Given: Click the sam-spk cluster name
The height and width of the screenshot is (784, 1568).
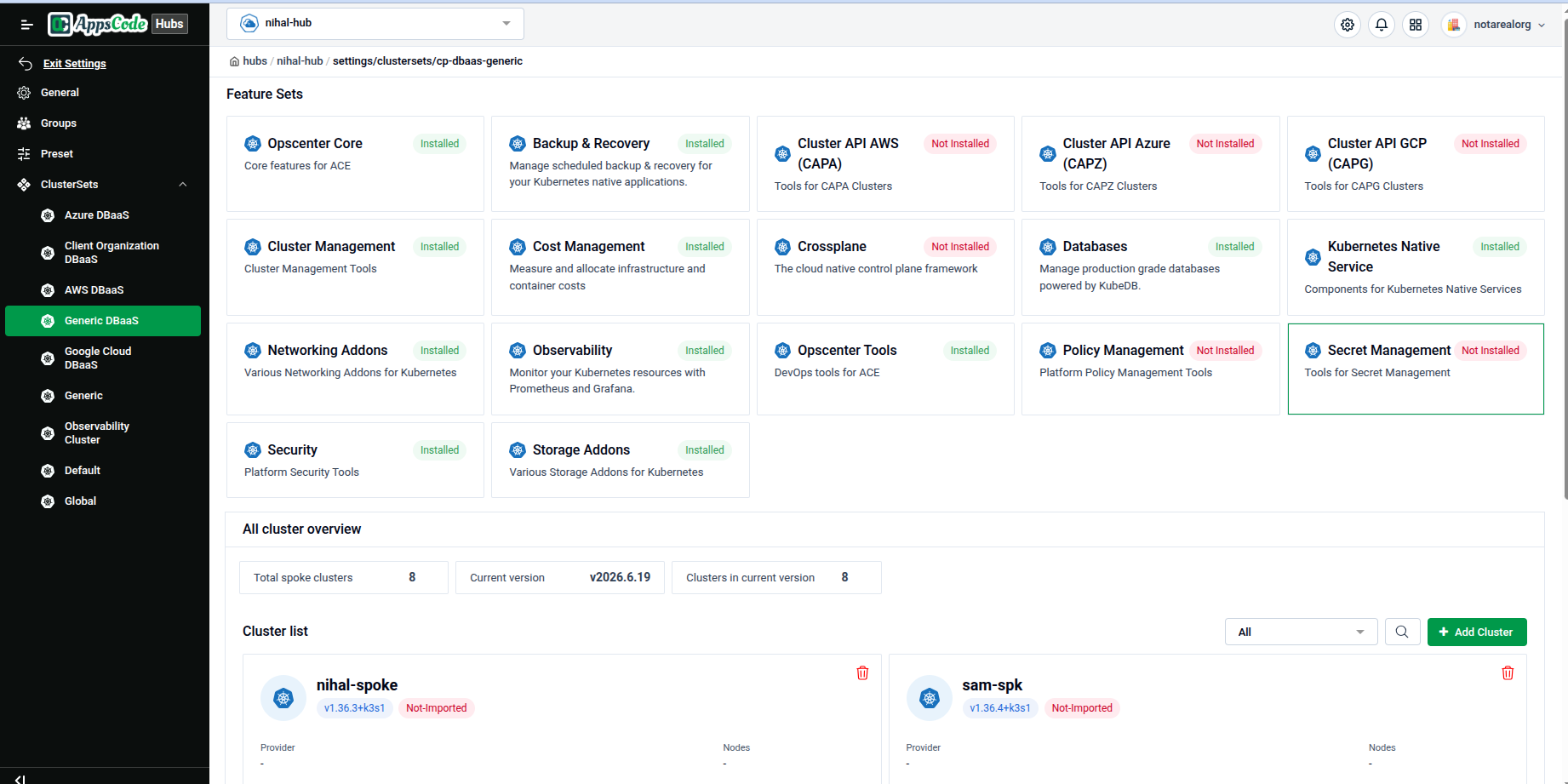Looking at the screenshot, I should point(992,685).
